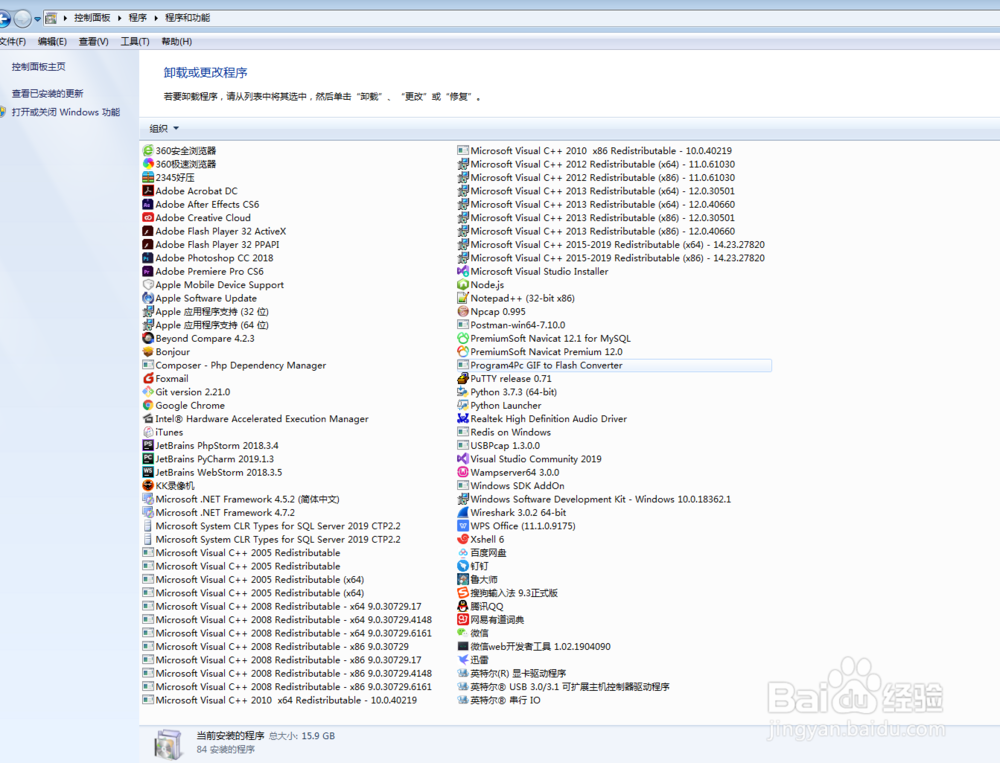Click the 360极速浏览器 colorful icon
Screen dimensions: 1000x763
pos(148,164)
